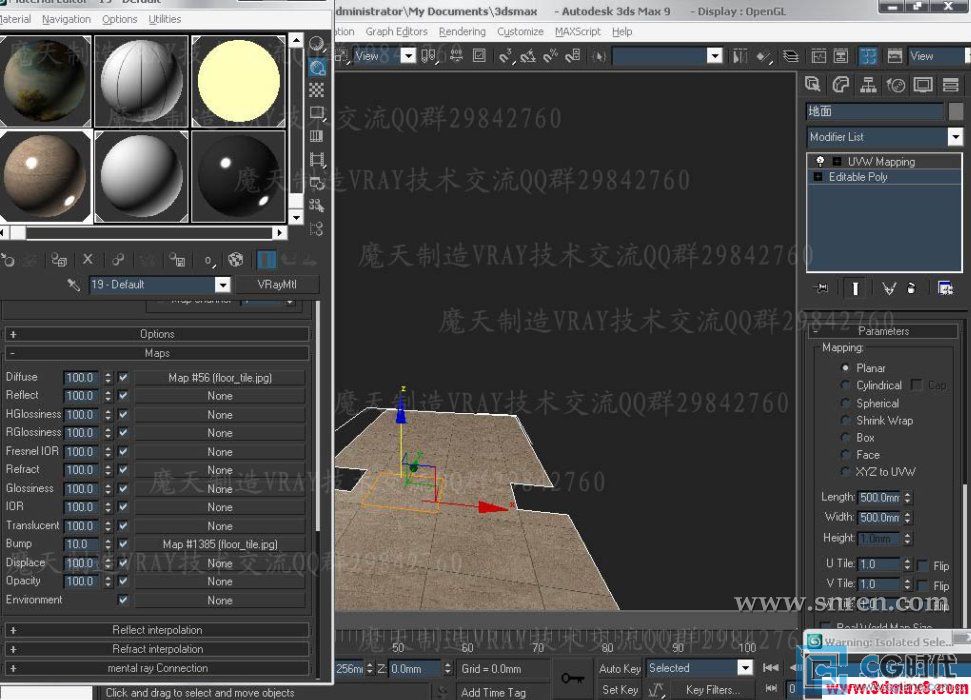The height and width of the screenshot is (700, 971).
Task: Collapse the Parameters rollout
Action: coord(884,331)
